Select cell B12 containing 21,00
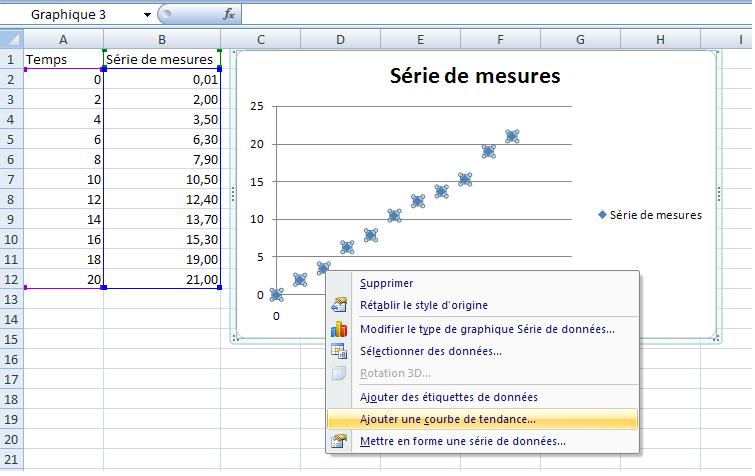This screenshot has height=476, width=755. 162,280
